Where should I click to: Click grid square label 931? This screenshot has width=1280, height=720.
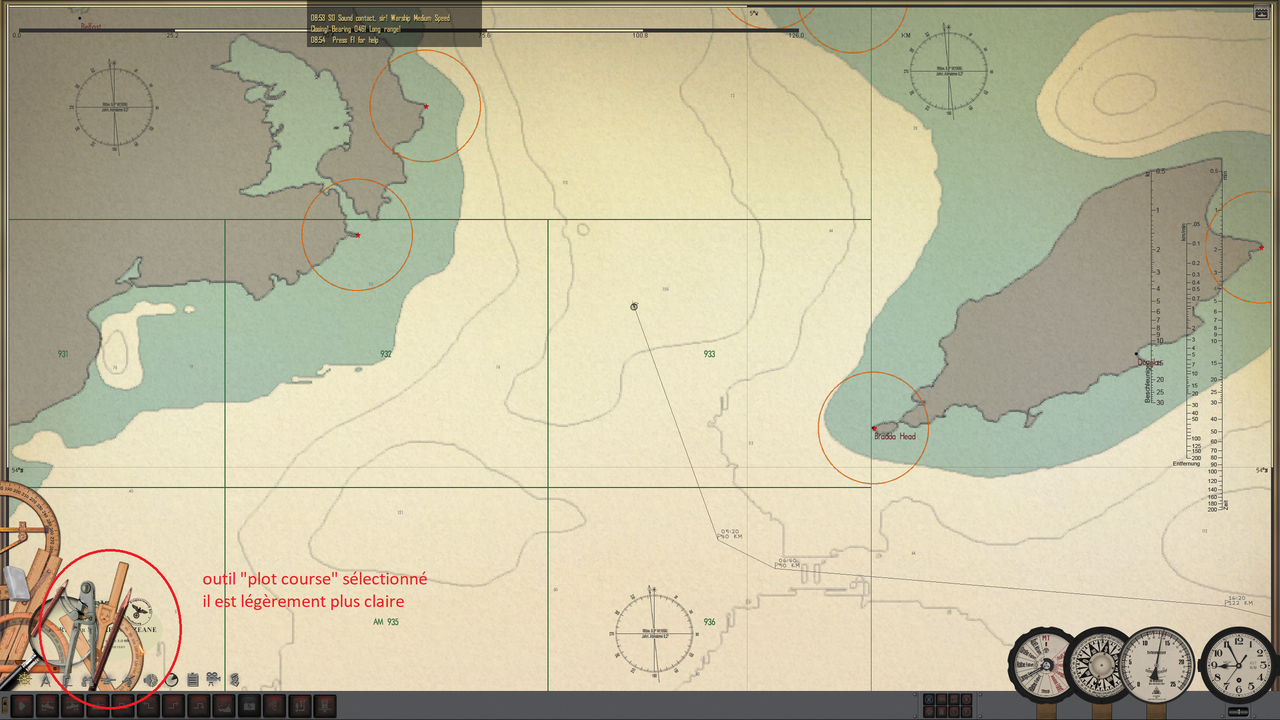pos(63,354)
